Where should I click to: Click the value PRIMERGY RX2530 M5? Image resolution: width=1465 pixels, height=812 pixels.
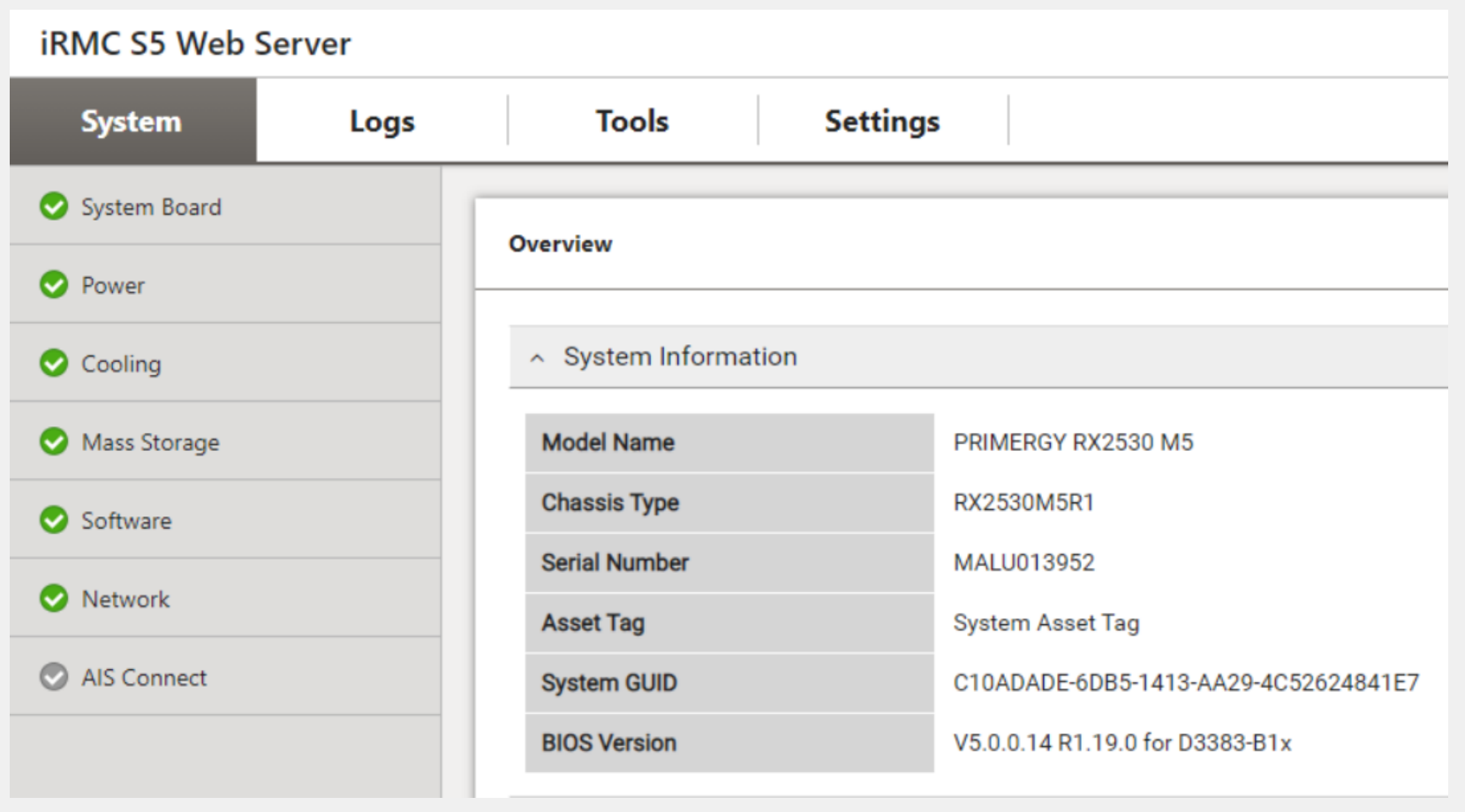pos(1073,442)
